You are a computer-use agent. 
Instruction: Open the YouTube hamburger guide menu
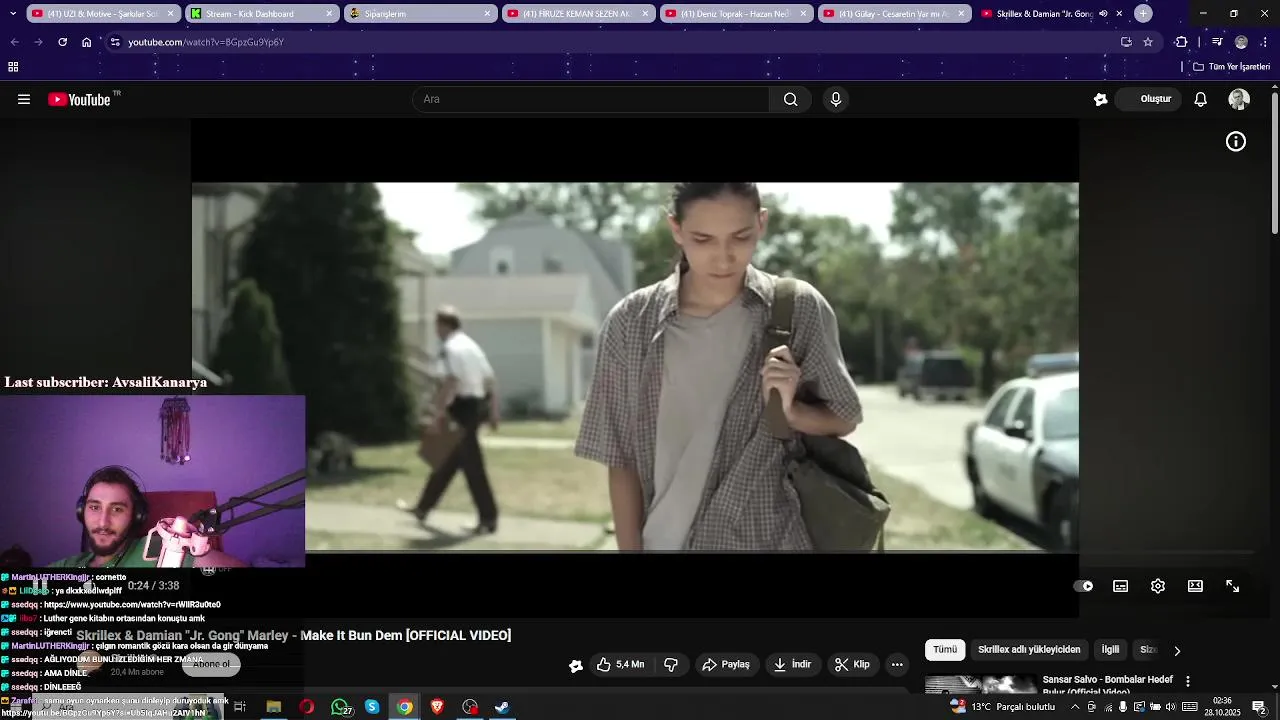click(x=24, y=99)
